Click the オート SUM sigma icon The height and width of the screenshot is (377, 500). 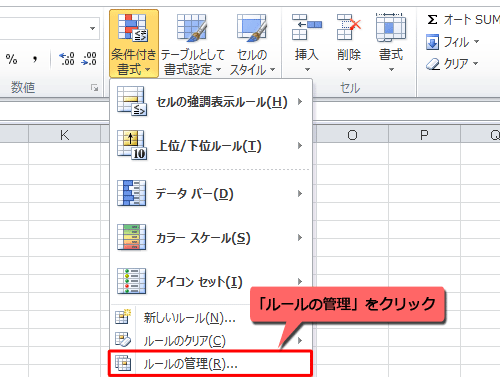(432, 20)
